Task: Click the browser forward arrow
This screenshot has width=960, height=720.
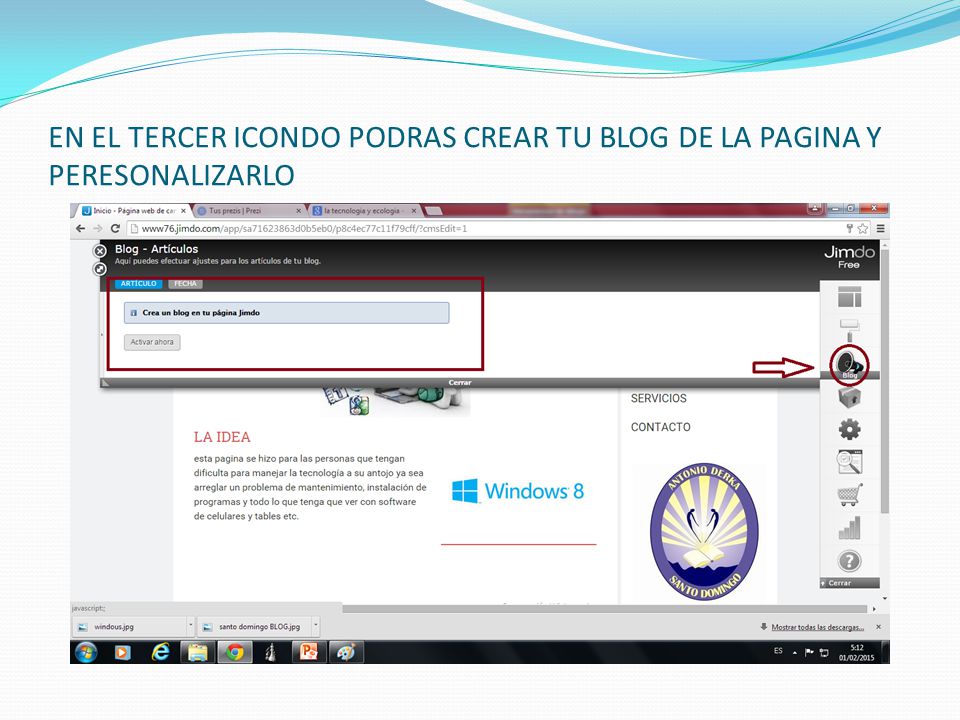Action: click(x=98, y=228)
